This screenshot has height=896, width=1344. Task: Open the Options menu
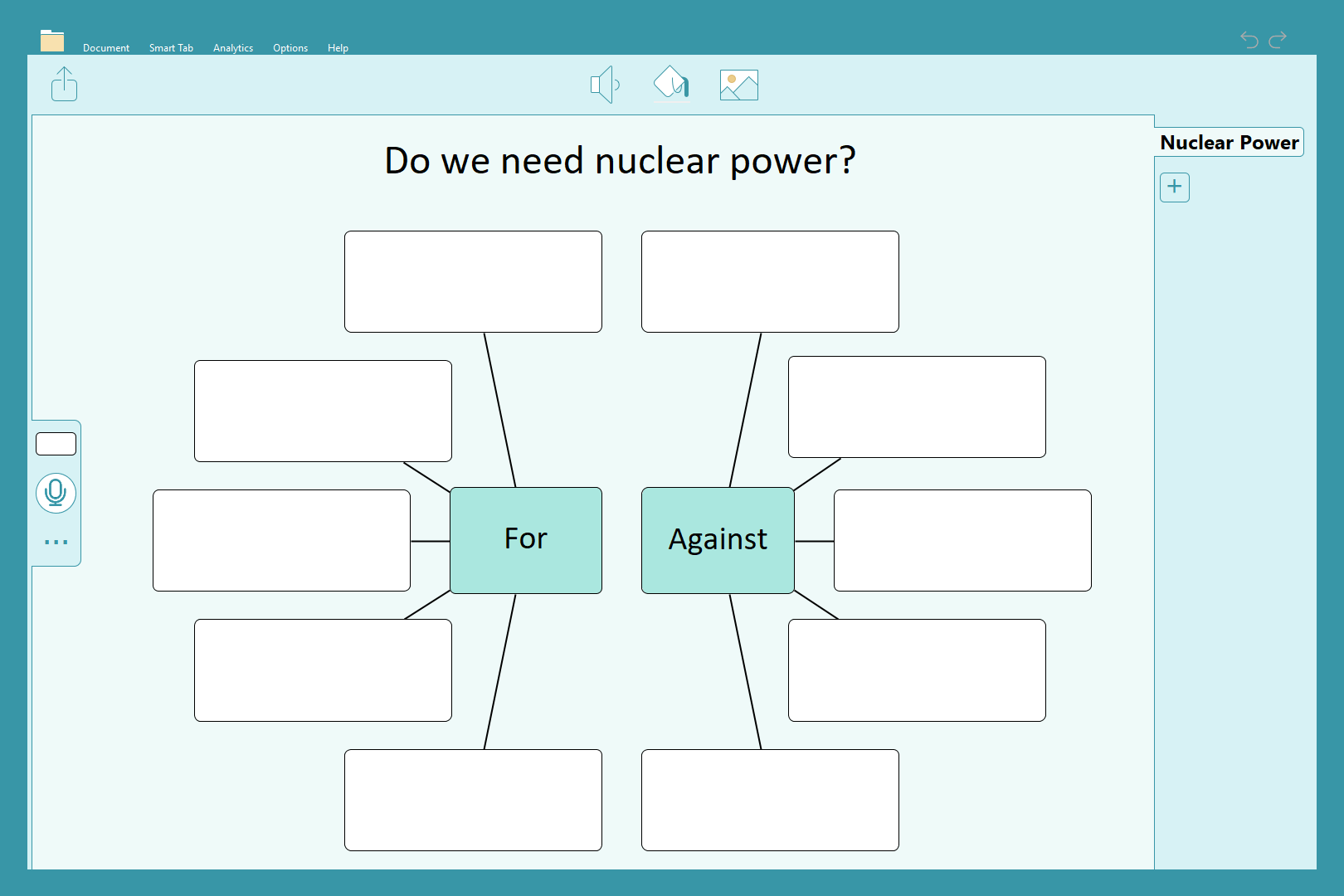pyautogui.click(x=290, y=48)
